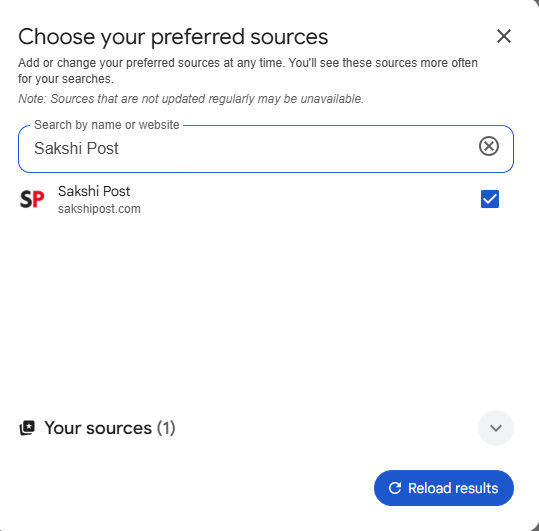Click the Search by name or website label

click(107, 125)
